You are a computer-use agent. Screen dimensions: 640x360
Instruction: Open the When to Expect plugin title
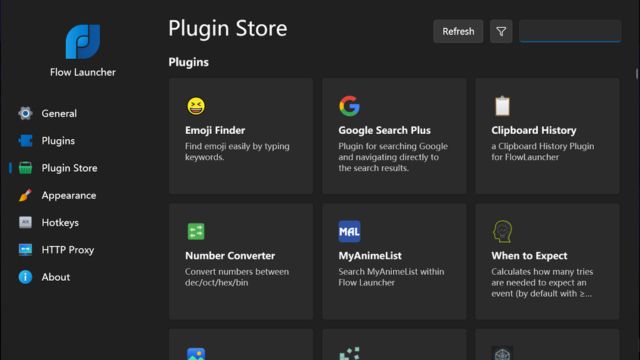529,256
